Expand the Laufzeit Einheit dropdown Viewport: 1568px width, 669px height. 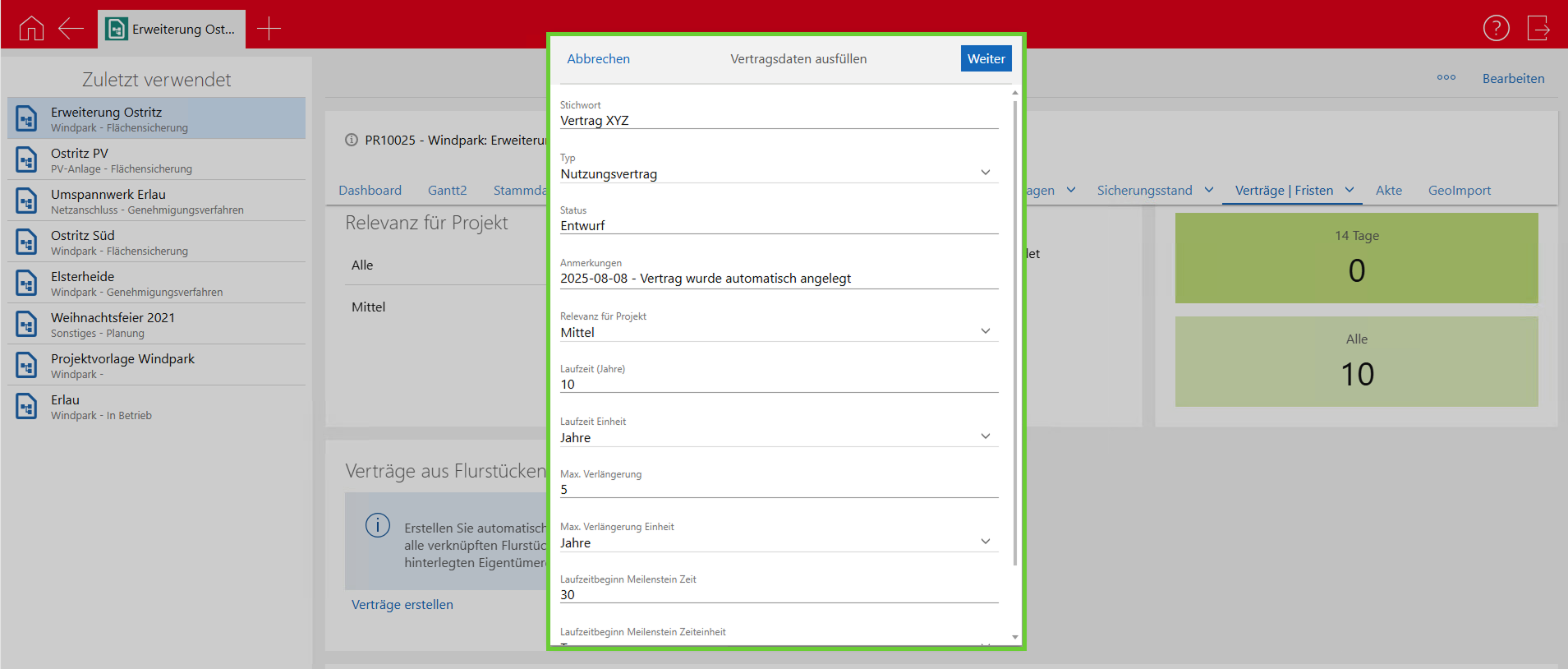point(985,436)
